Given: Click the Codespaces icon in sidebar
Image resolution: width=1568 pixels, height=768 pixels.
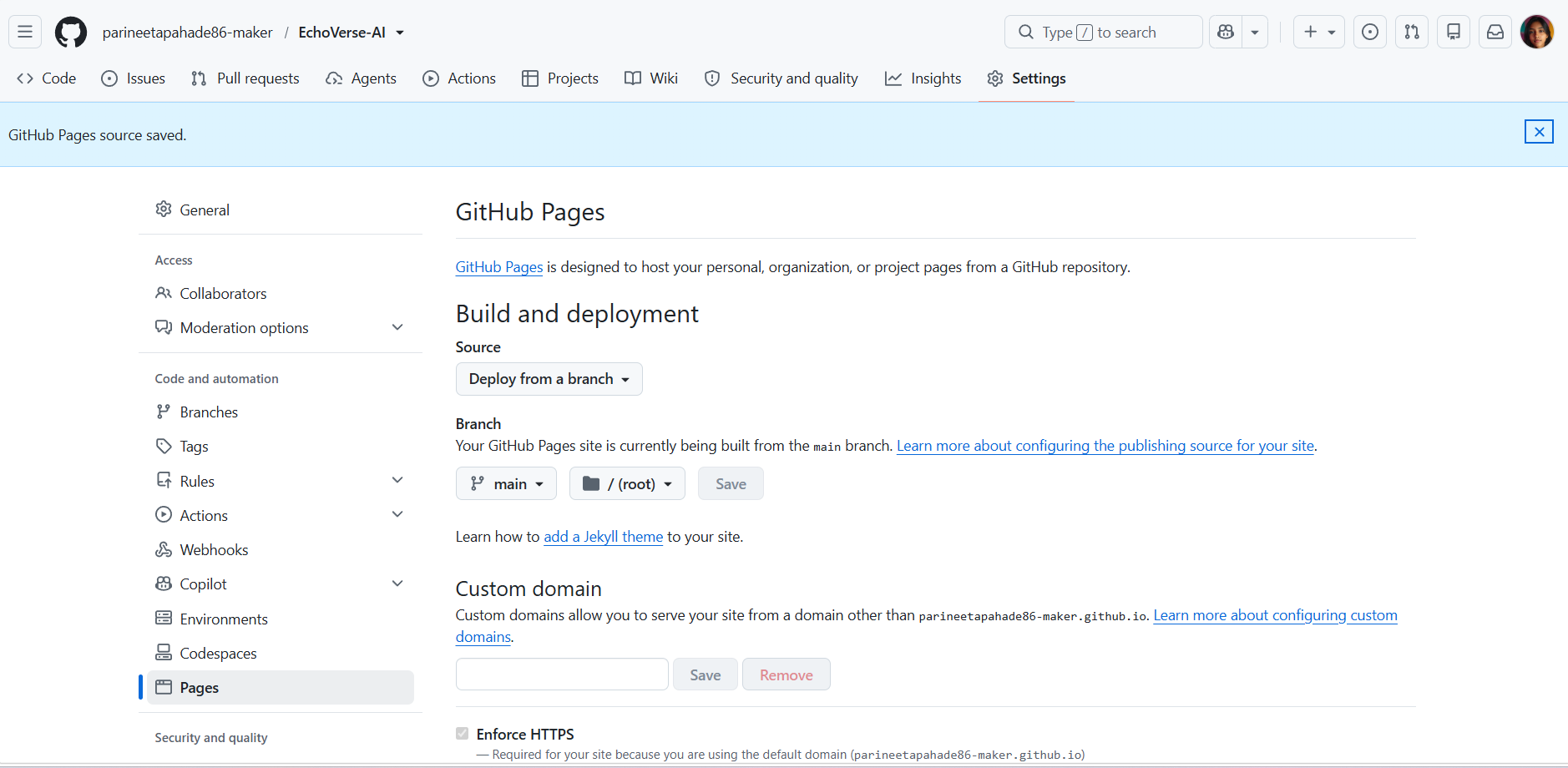Looking at the screenshot, I should [164, 653].
